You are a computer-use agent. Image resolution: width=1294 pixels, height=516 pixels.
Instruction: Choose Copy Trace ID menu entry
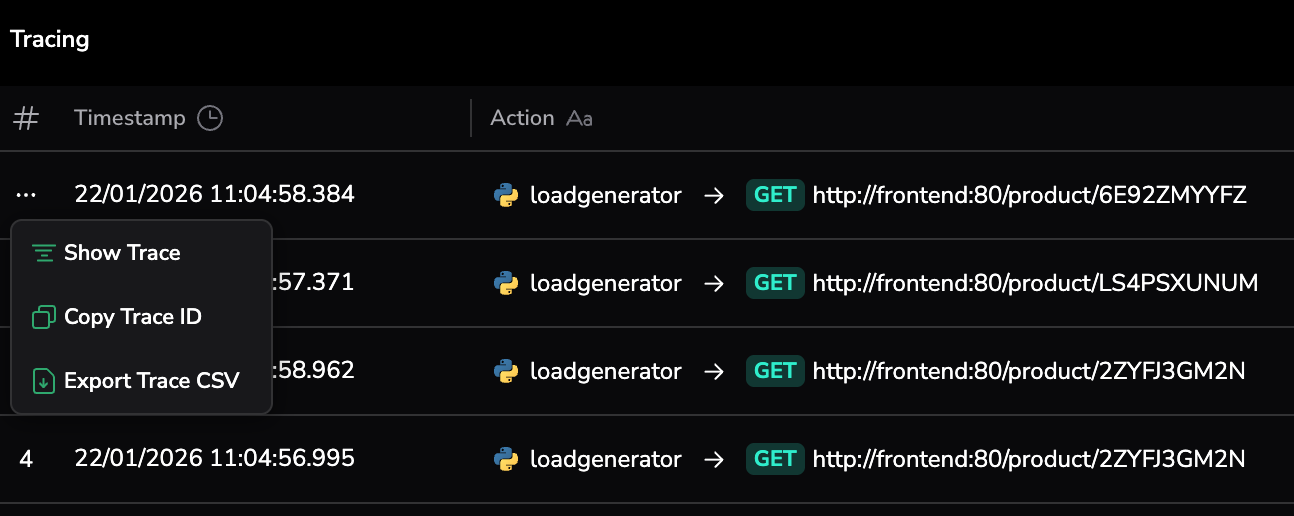click(x=133, y=317)
